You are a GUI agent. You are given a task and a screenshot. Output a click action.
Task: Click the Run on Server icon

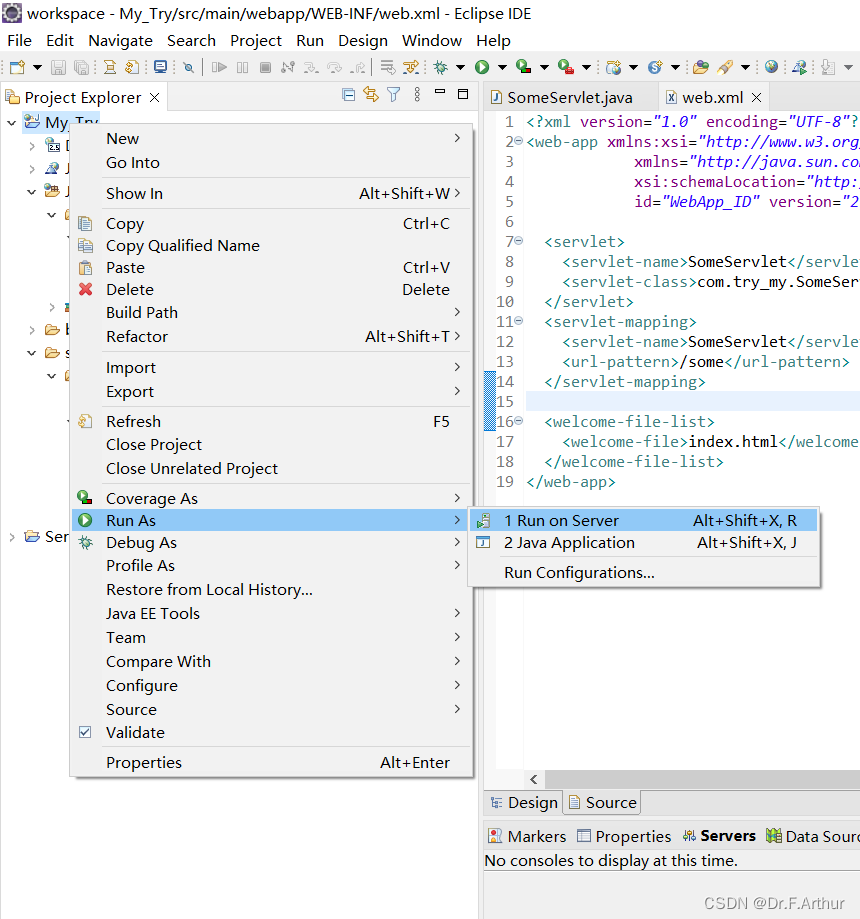pos(484,520)
